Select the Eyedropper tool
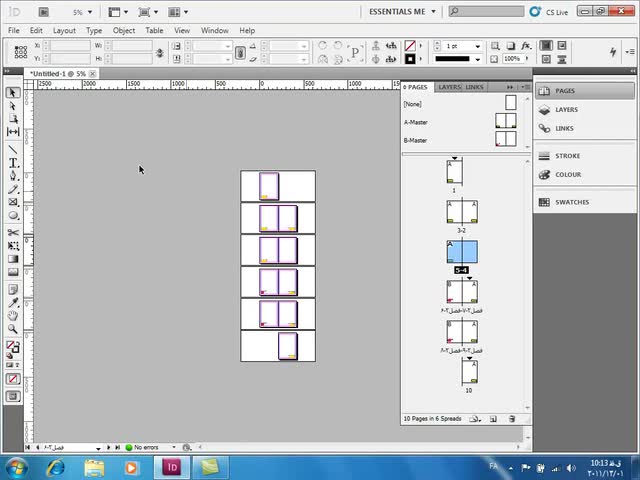The width and height of the screenshot is (640, 480). tap(13, 302)
